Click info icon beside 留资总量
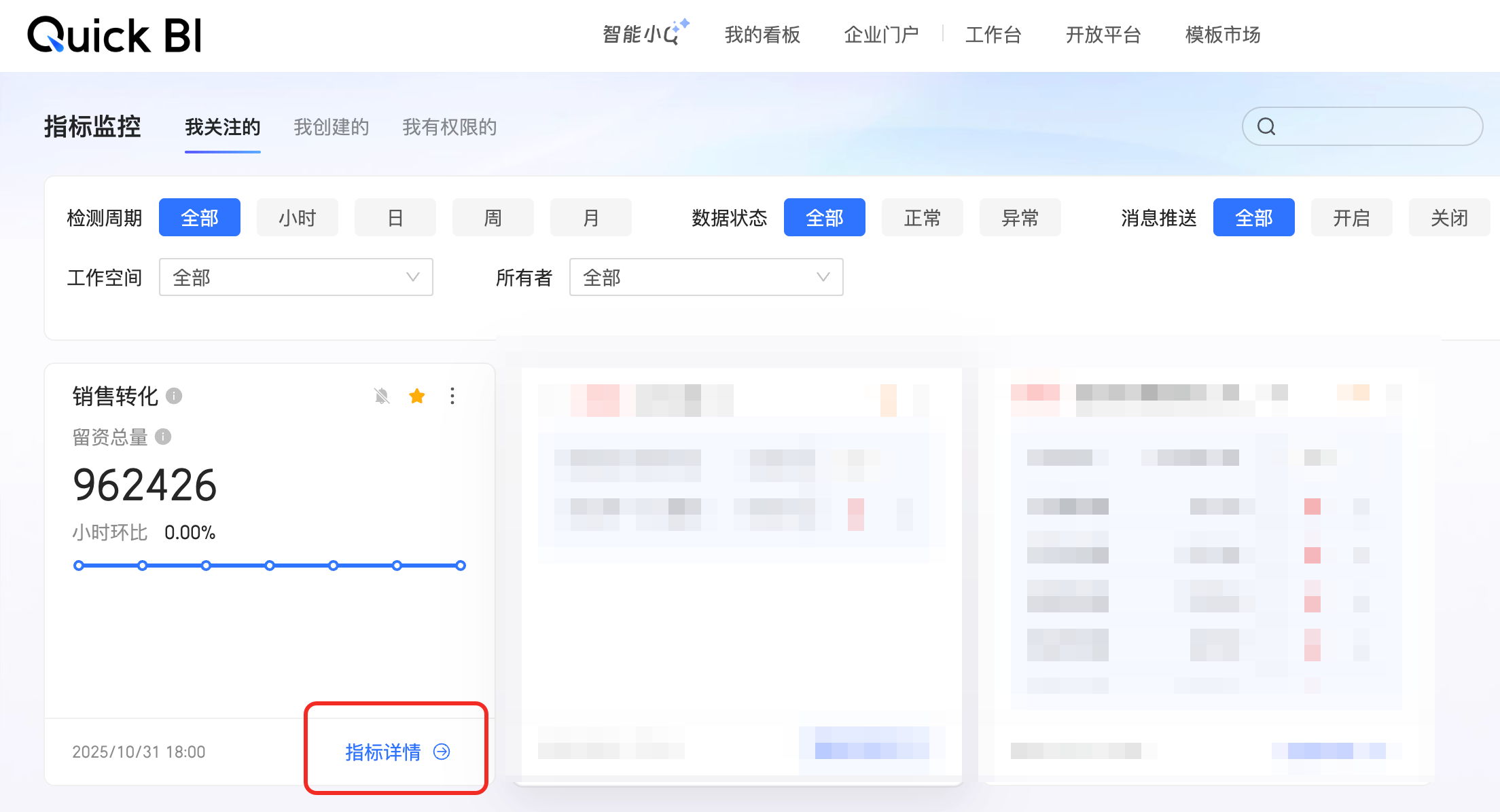 [163, 437]
